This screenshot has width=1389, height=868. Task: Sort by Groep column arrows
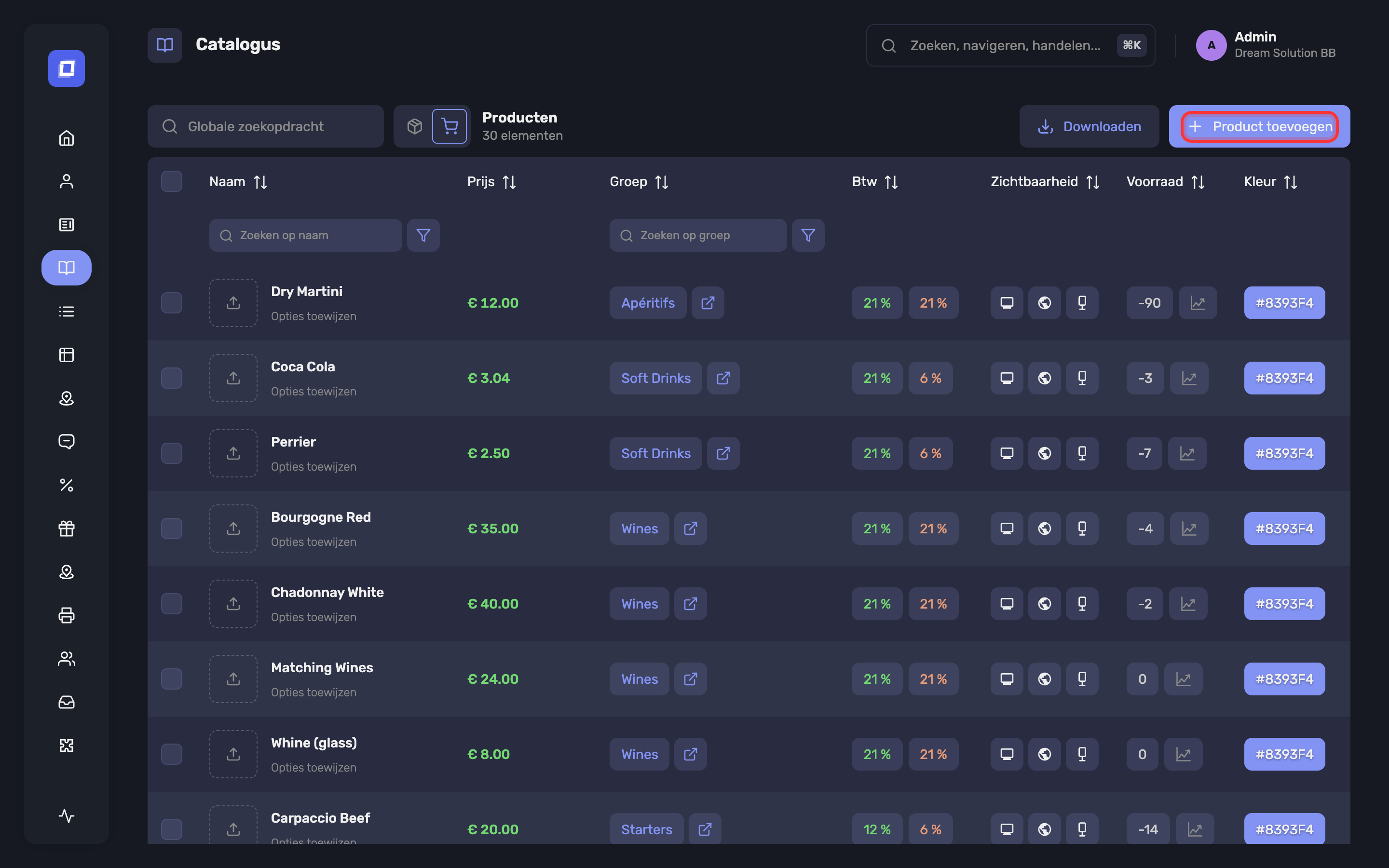pyautogui.click(x=662, y=182)
